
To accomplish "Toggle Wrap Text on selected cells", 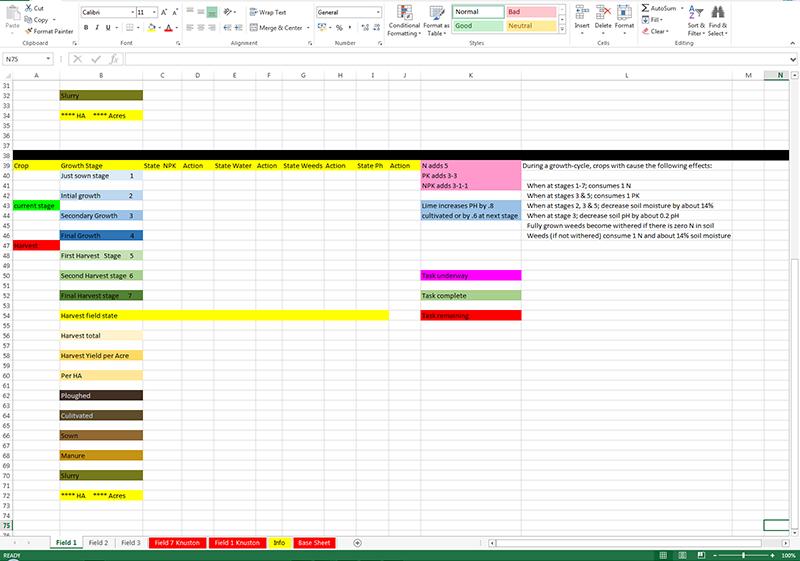I will tap(266, 12).
